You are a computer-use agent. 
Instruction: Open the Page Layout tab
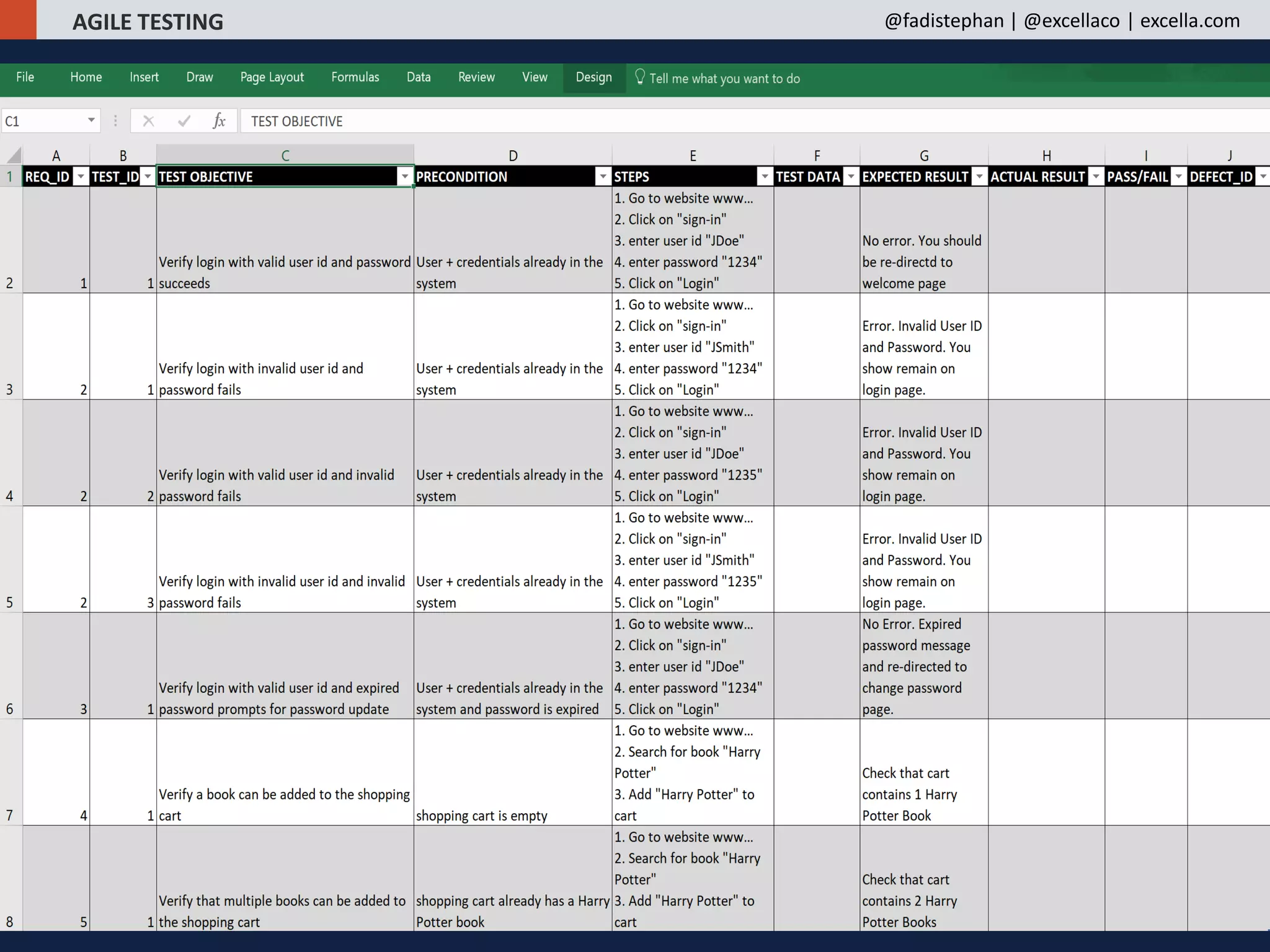point(272,77)
